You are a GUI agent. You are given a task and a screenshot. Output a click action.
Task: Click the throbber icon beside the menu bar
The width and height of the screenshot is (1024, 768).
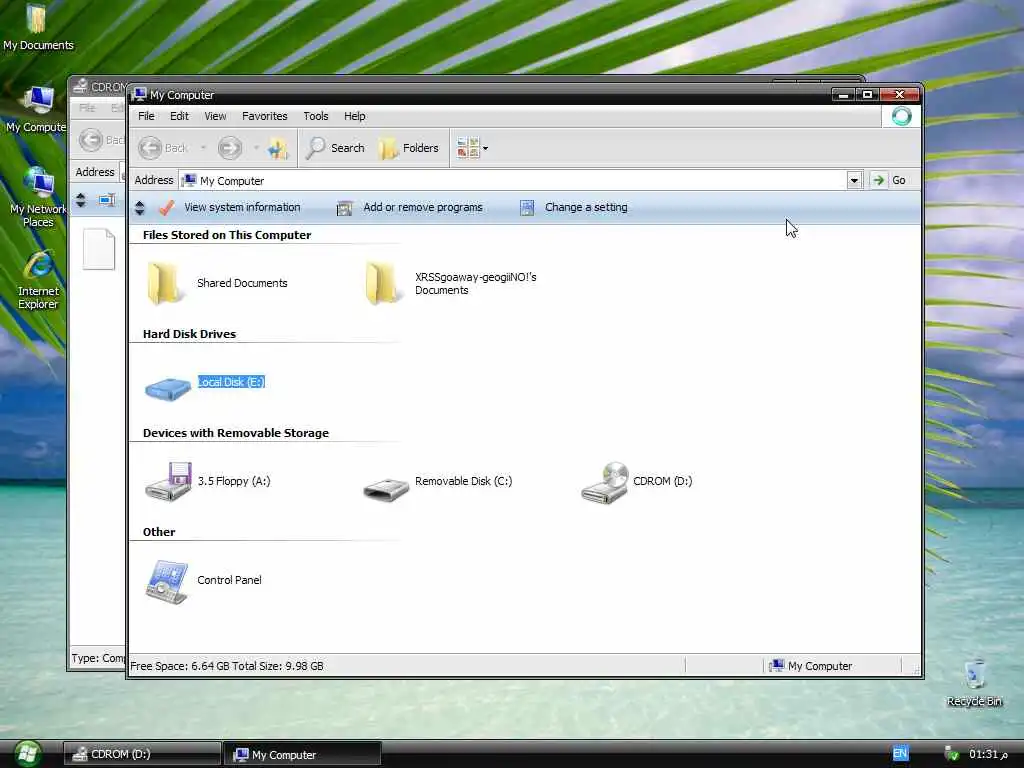click(x=901, y=116)
